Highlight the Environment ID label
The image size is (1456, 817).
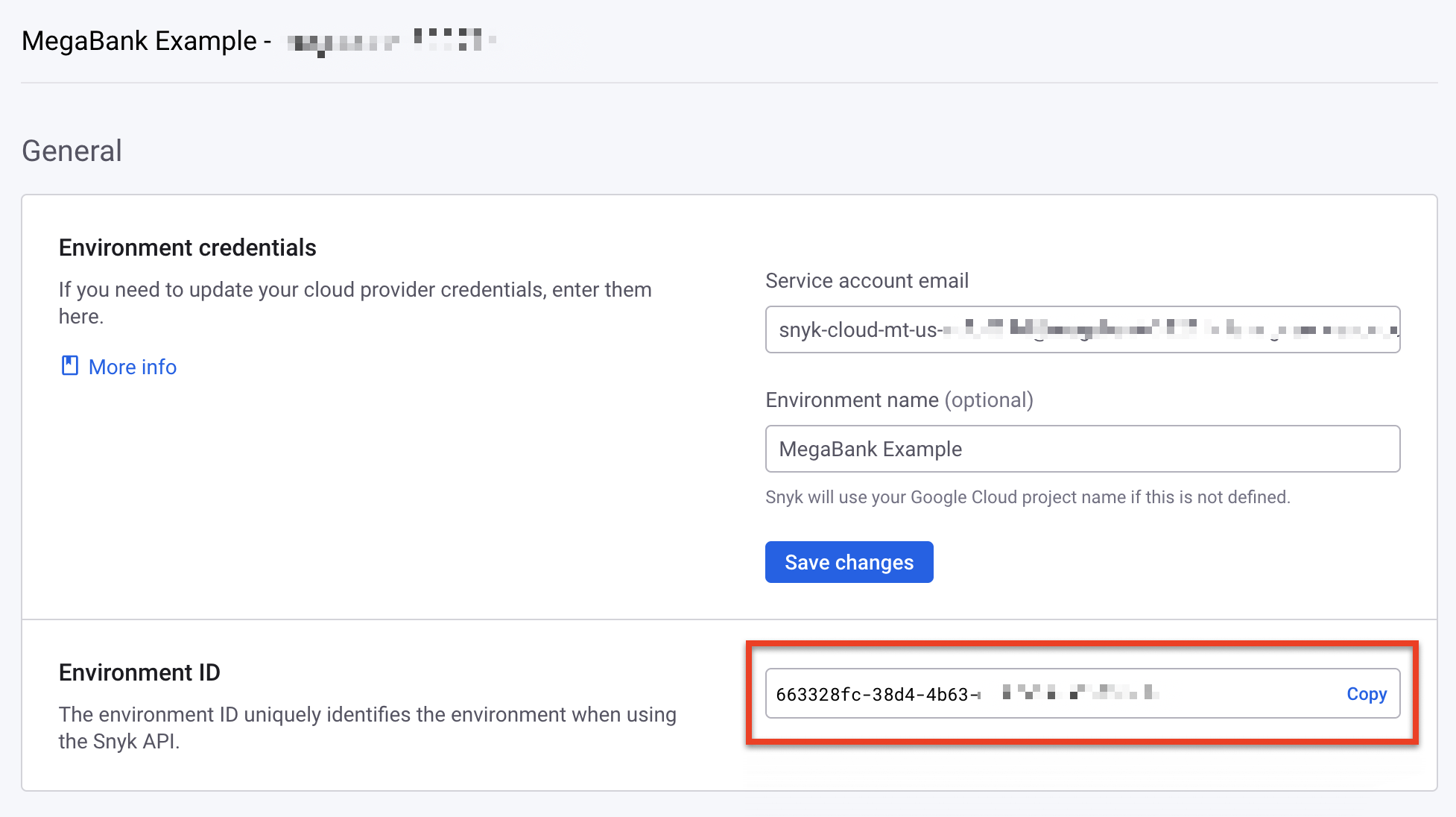point(139,672)
